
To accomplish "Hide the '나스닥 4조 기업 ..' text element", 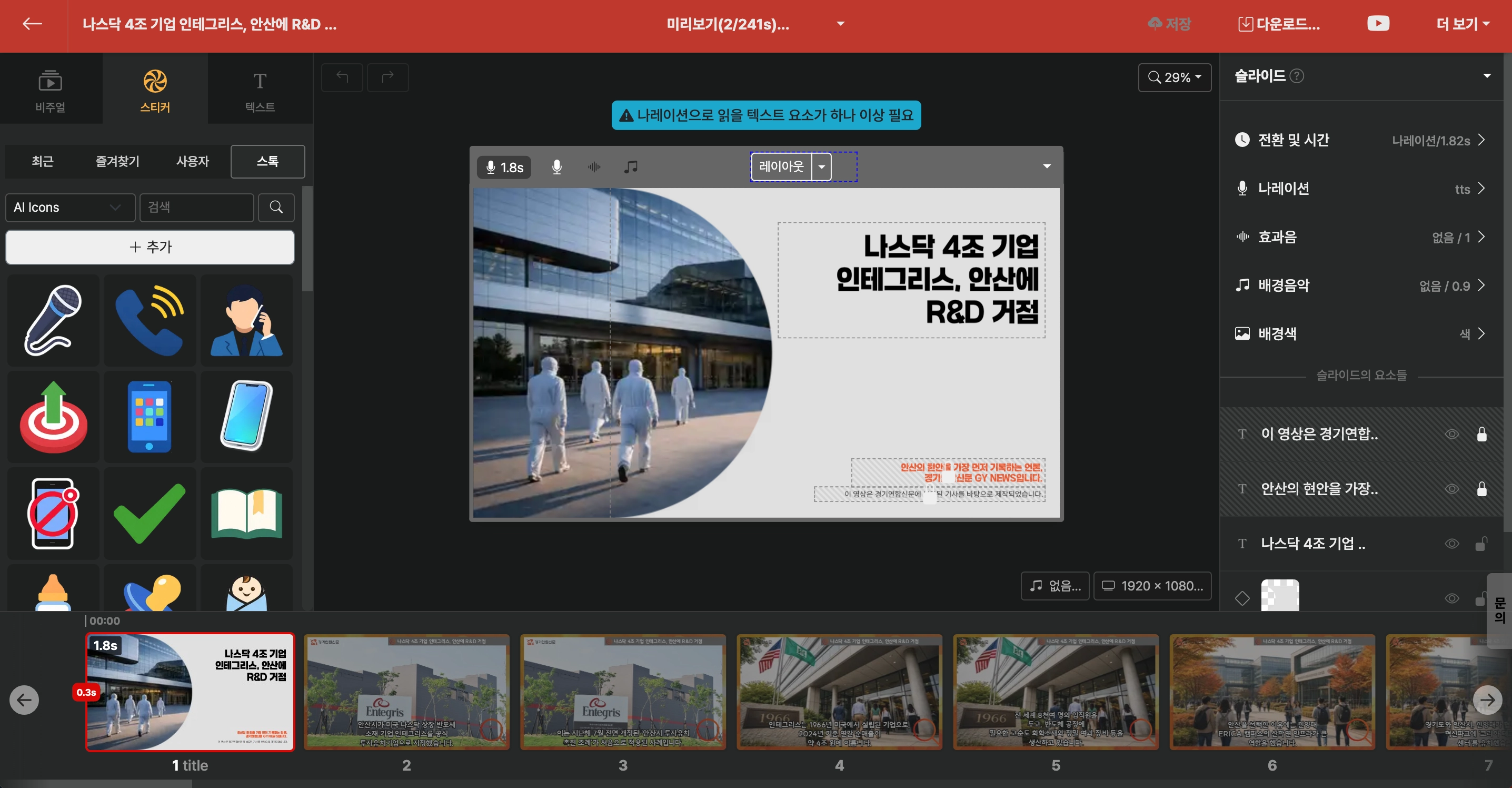I will pos(1451,543).
